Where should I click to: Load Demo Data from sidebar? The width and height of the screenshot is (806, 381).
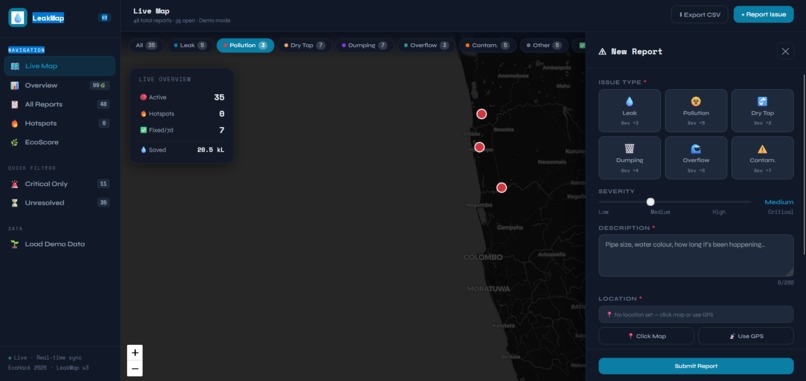click(60, 244)
